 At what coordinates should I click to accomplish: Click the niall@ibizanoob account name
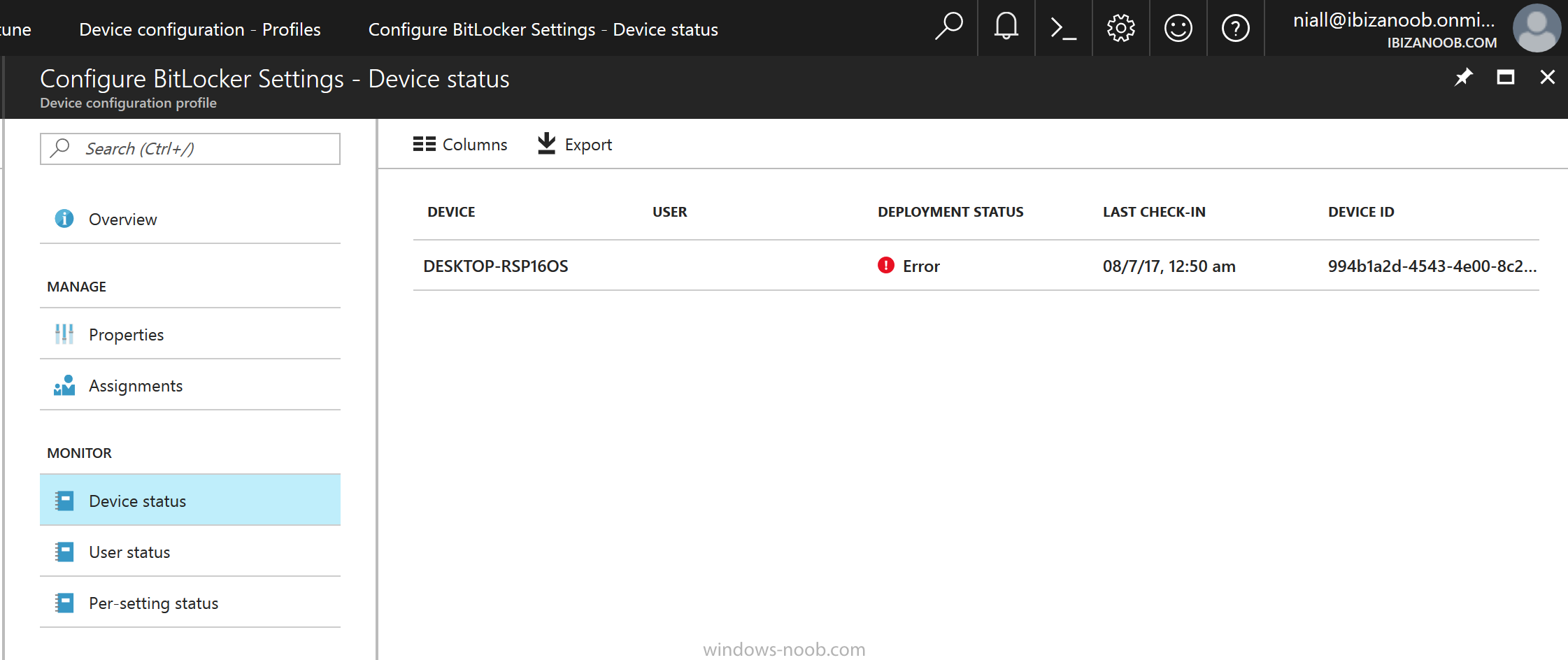(1395, 20)
